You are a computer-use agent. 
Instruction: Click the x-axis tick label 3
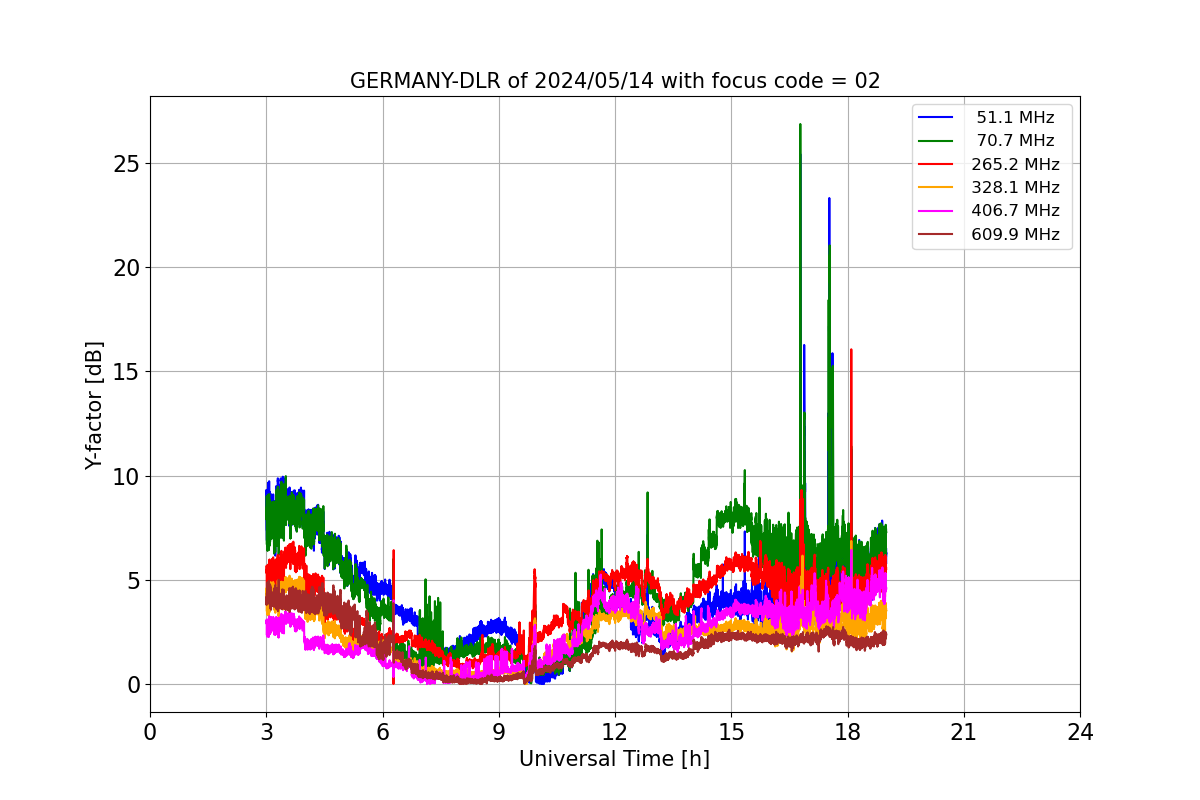[266, 732]
